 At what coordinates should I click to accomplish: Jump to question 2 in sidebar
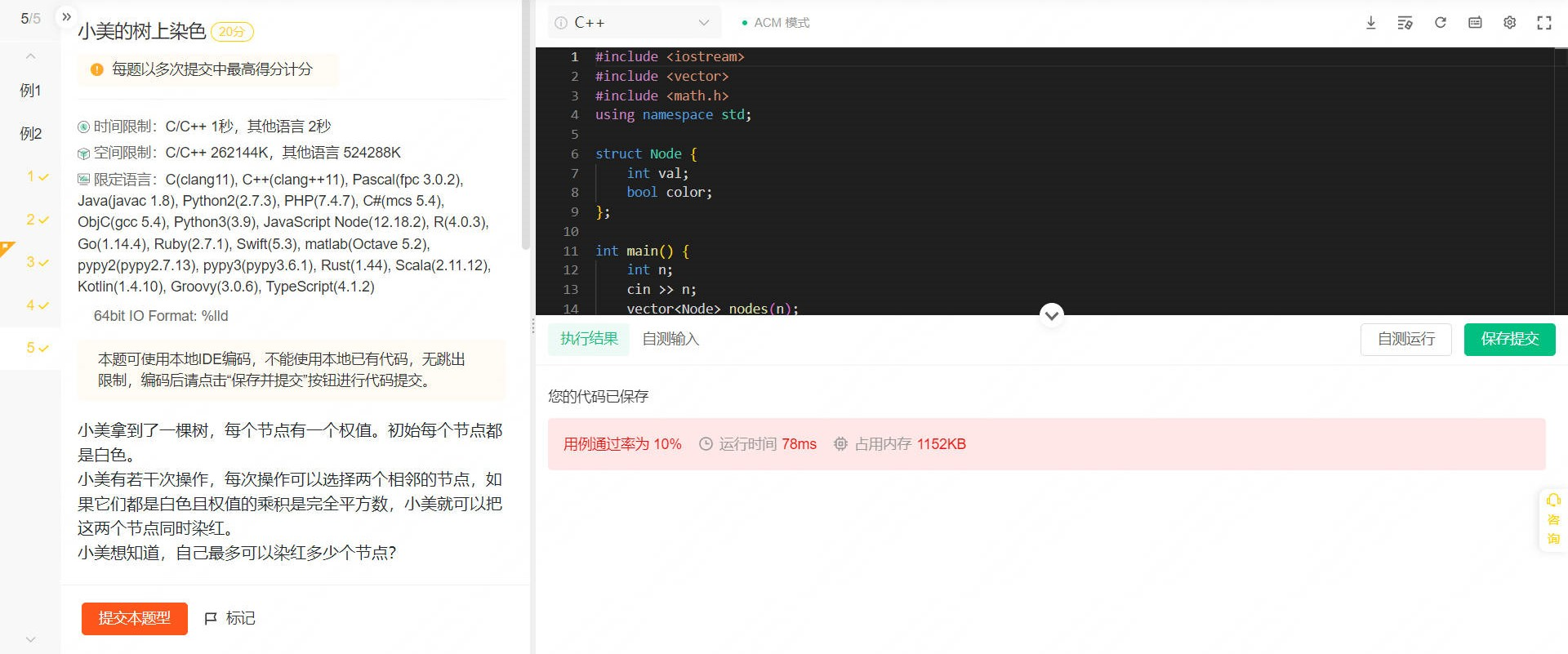37,220
